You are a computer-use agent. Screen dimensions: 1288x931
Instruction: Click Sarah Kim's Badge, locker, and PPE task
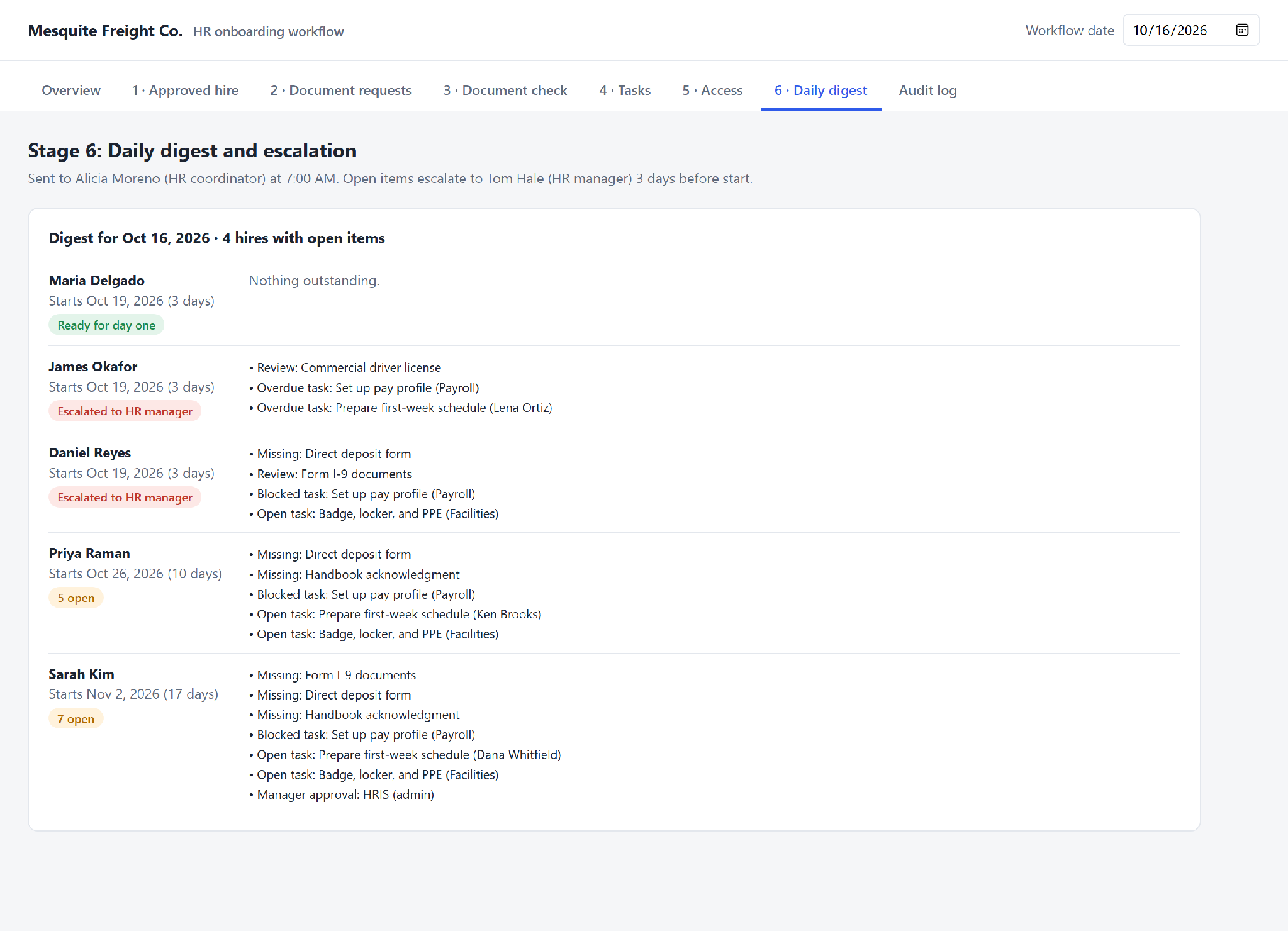(x=374, y=774)
